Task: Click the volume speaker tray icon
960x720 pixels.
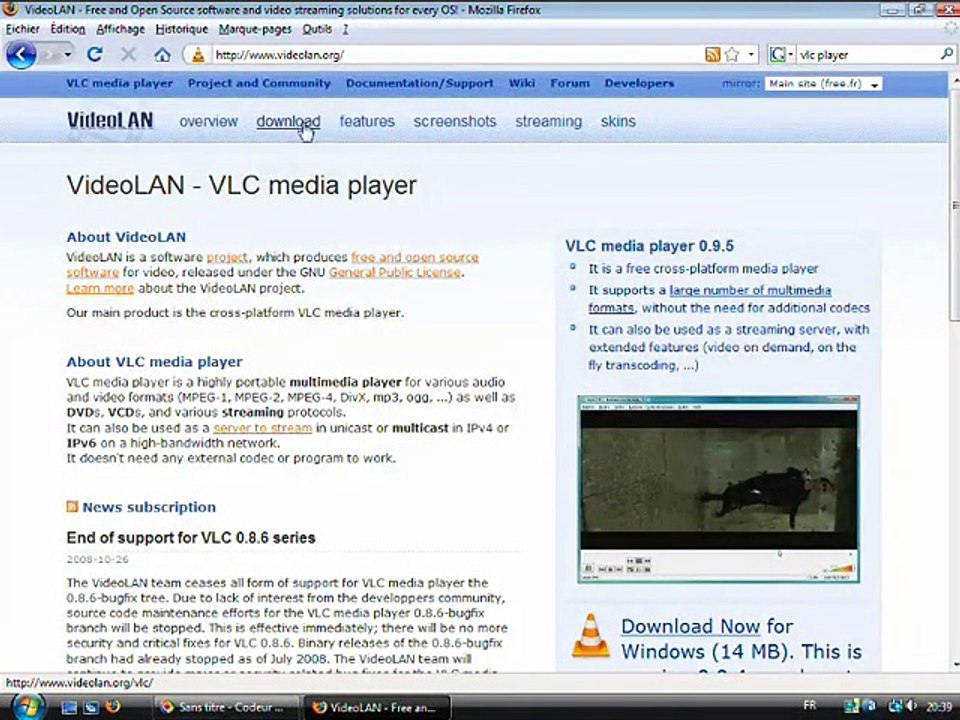Action: point(910,706)
